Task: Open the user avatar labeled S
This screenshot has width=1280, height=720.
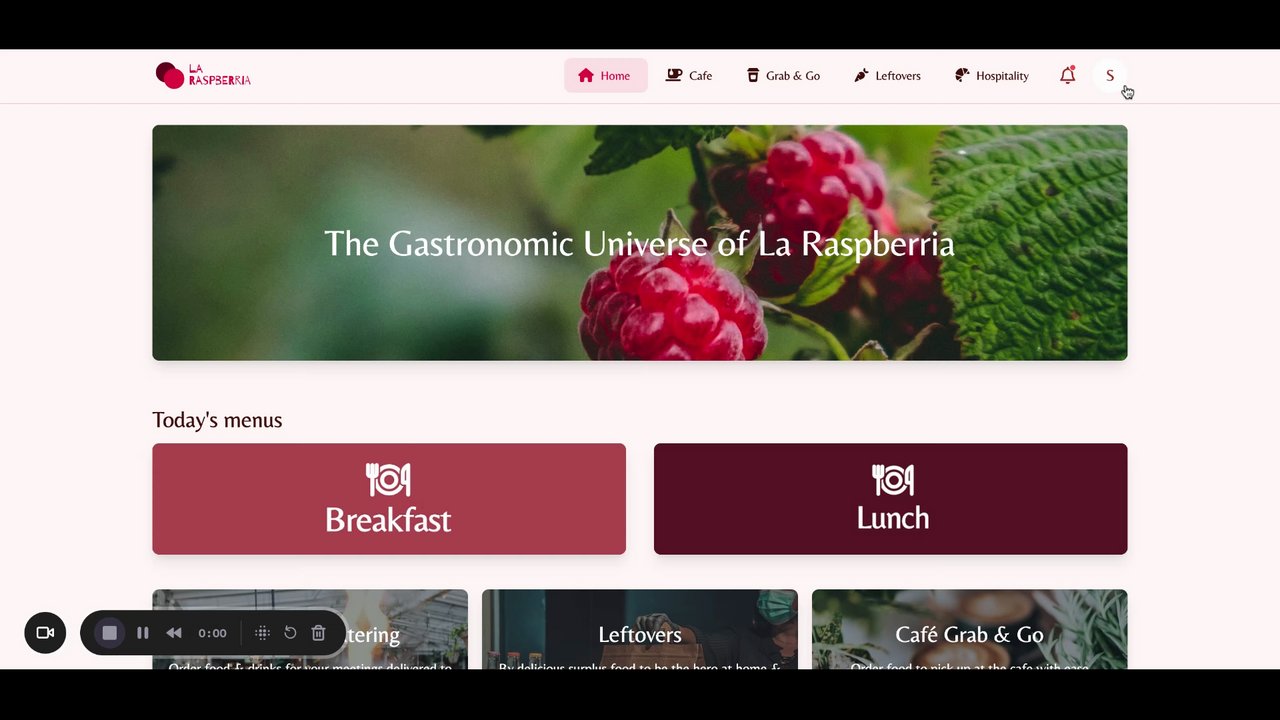Action: tap(1110, 76)
